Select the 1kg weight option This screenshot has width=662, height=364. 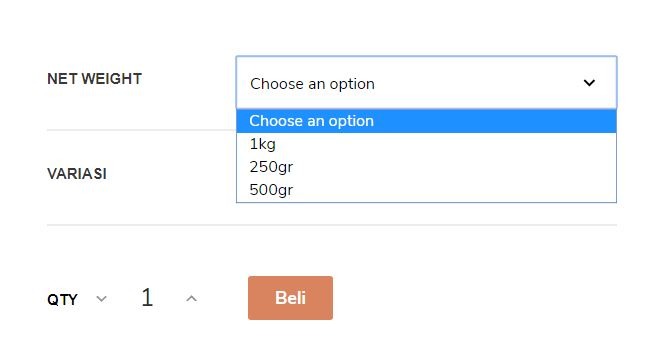coord(426,144)
